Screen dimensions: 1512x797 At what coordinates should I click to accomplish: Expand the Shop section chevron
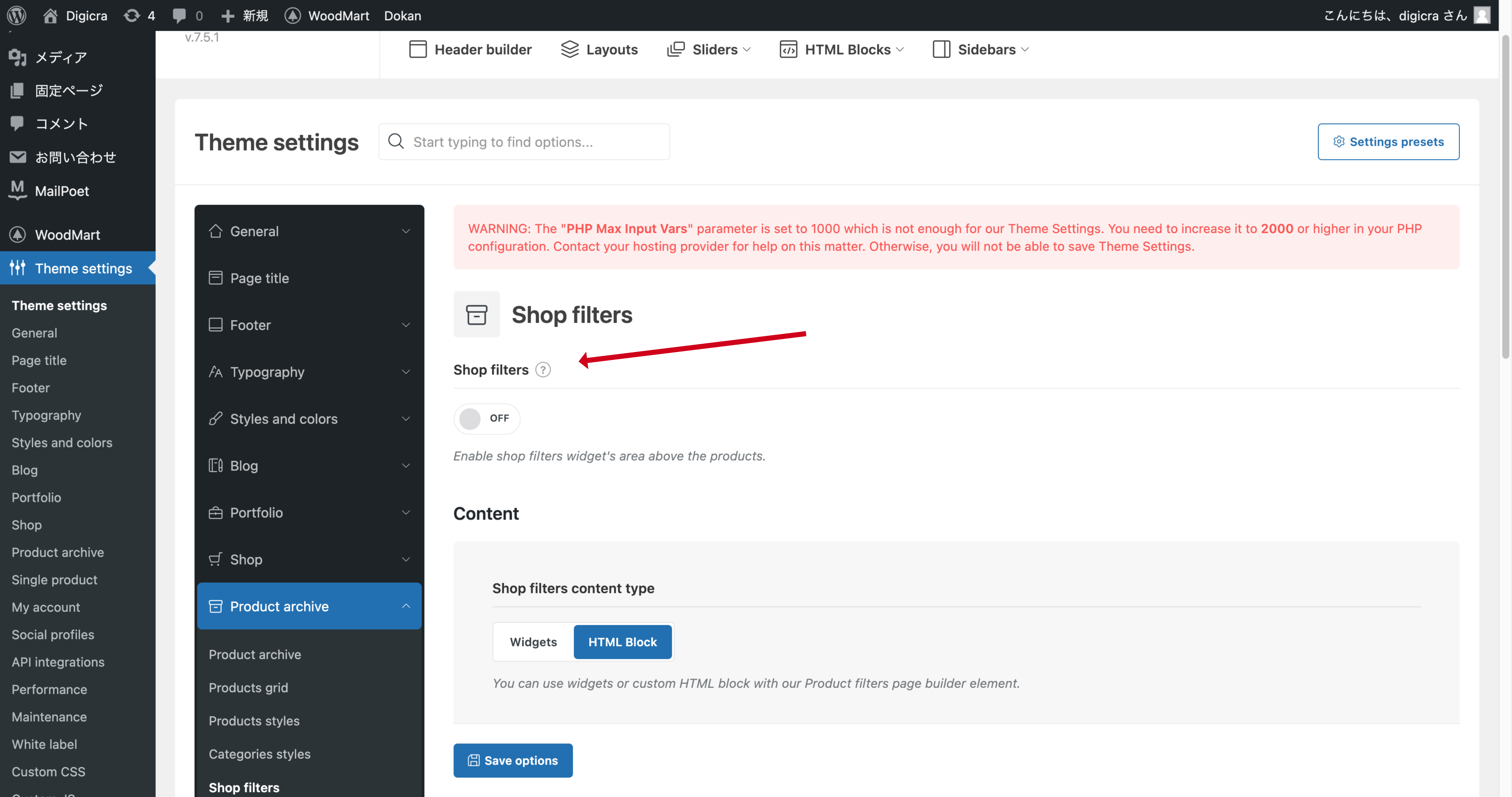[x=406, y=559]
